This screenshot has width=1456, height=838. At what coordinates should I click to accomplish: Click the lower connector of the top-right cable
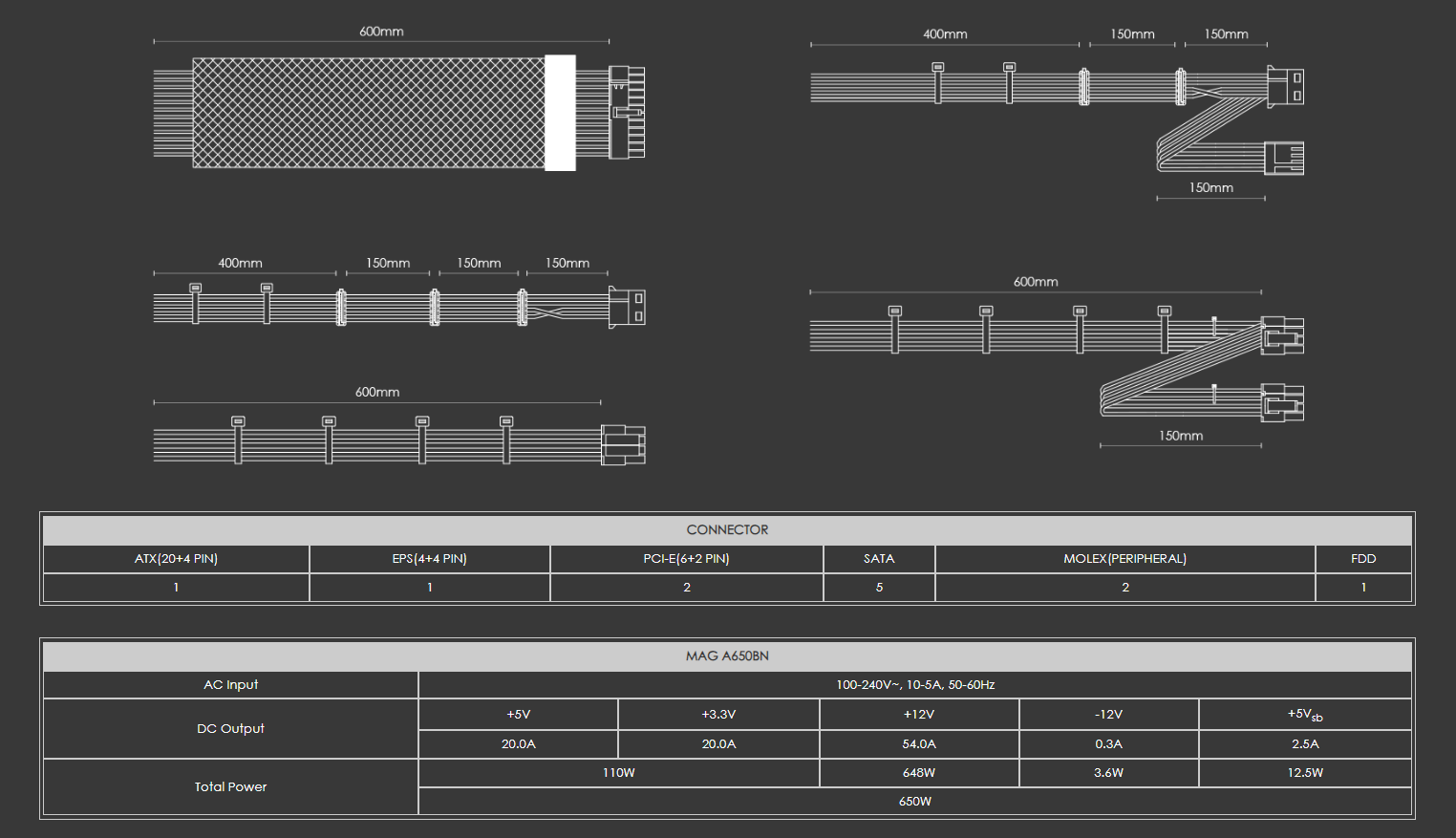(1284, 158)
